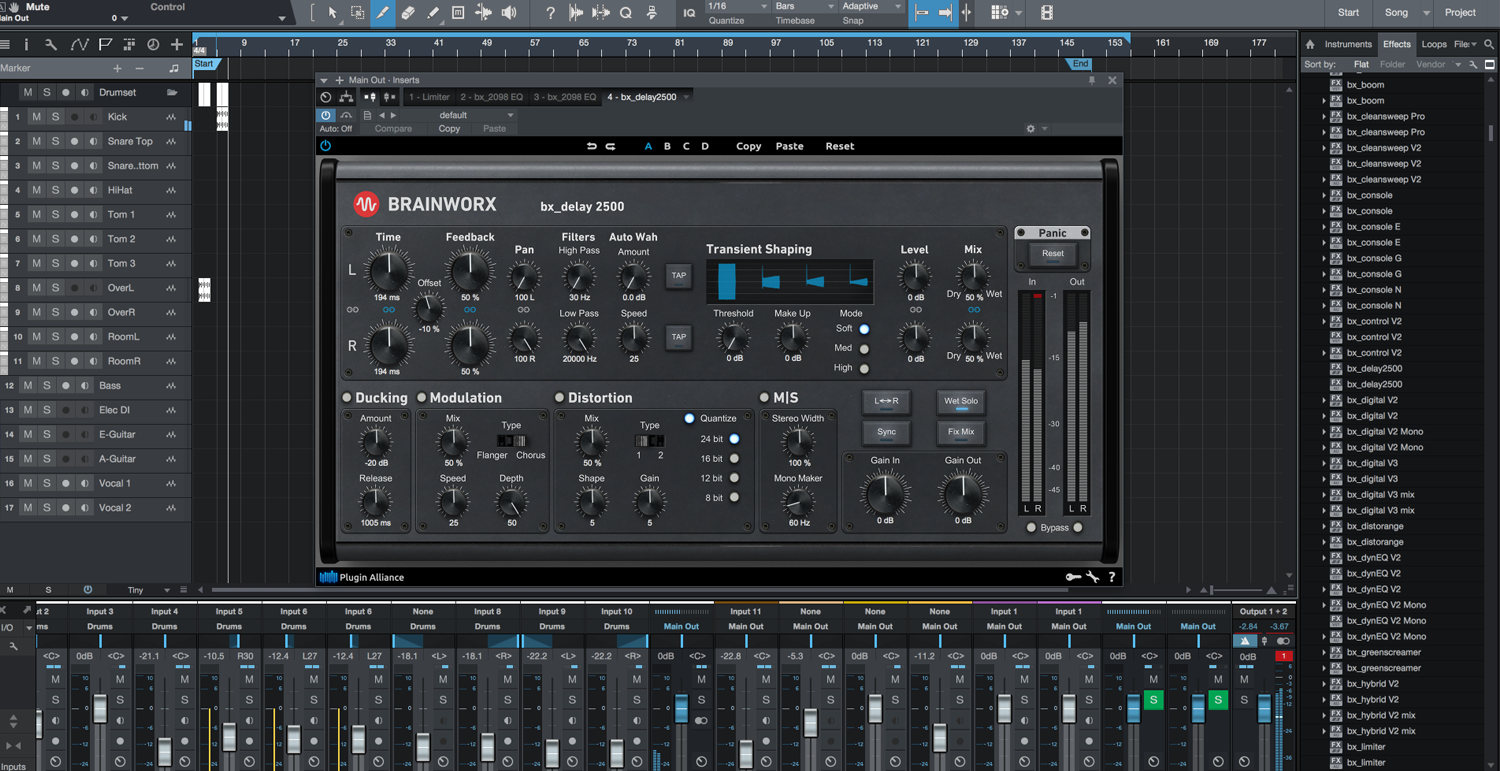Select the Paint pencil tool
This screenshot has height=771, width=1500.
[x=433, y=13]
